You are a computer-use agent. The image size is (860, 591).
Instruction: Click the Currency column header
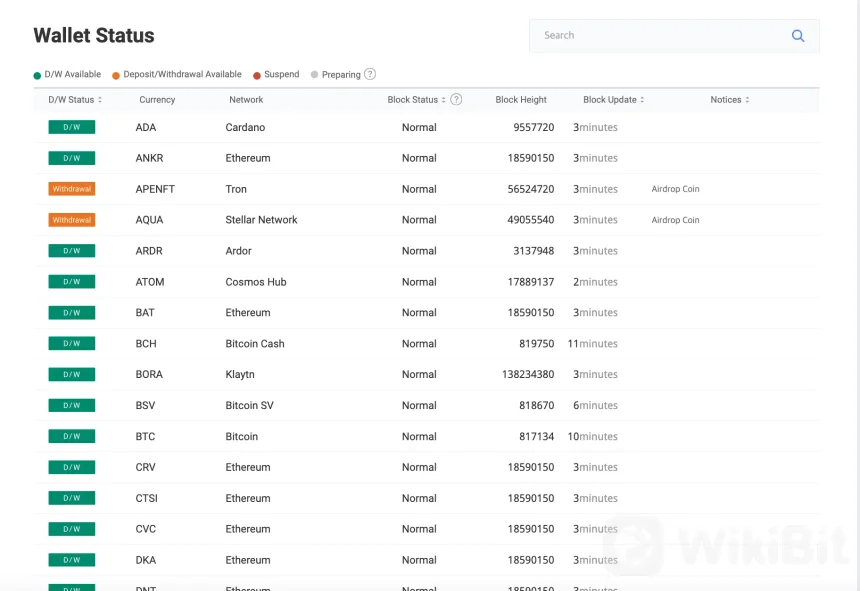pyautogui.click(x=157, y=100)
